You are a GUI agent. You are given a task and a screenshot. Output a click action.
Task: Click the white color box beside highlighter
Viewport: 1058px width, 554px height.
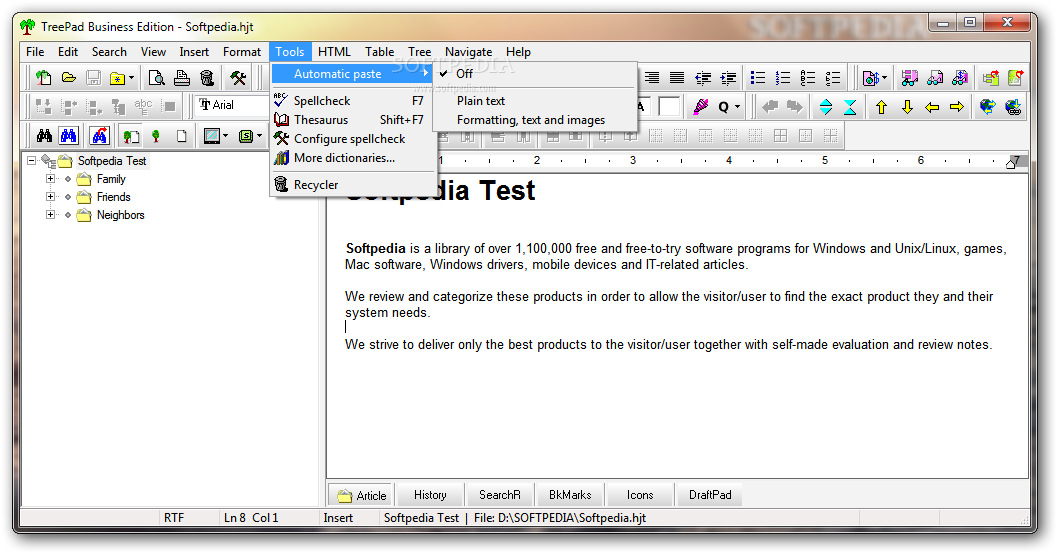tap(669, 107)
